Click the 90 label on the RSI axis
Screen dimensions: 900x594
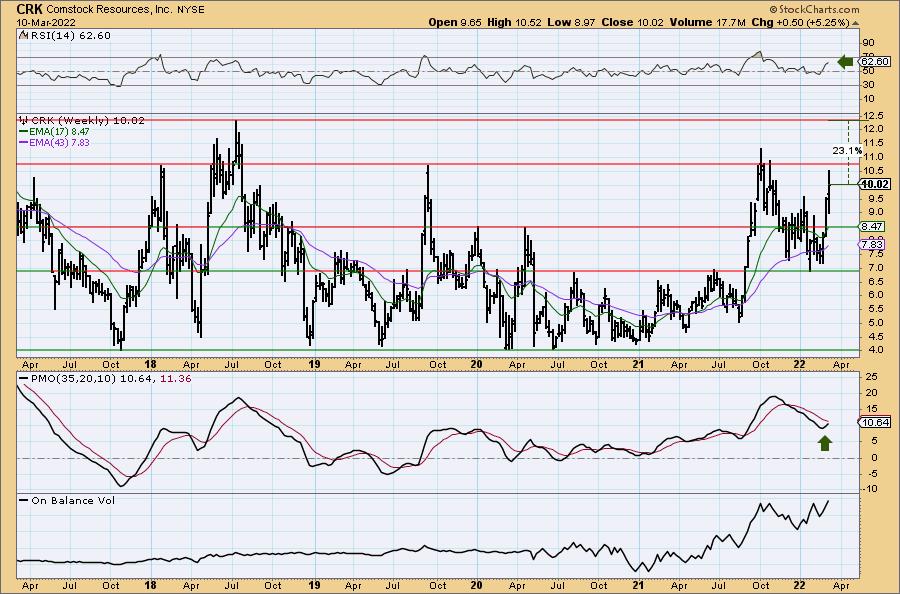point(868,43)
